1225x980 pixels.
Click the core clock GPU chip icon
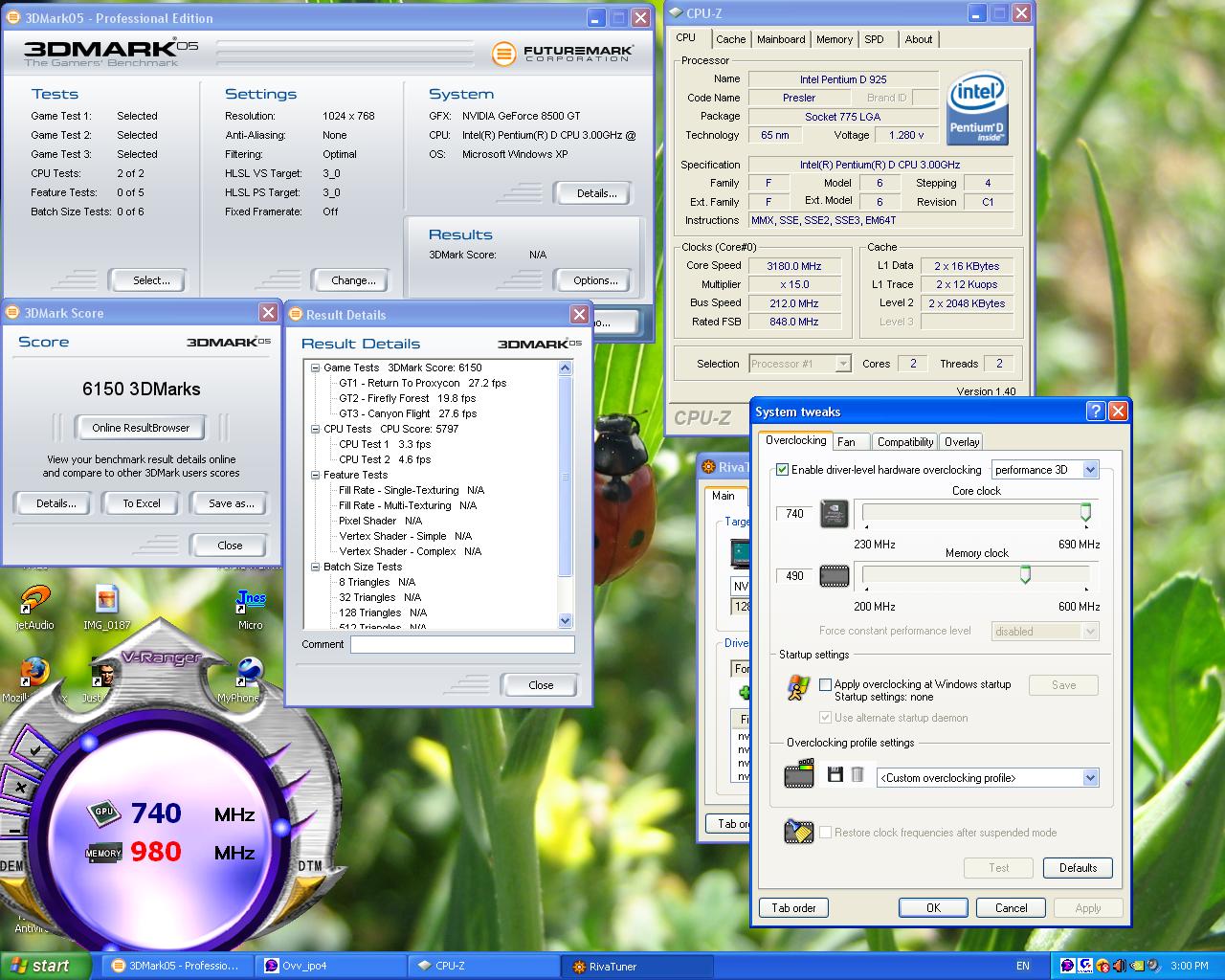click(835, 514)
